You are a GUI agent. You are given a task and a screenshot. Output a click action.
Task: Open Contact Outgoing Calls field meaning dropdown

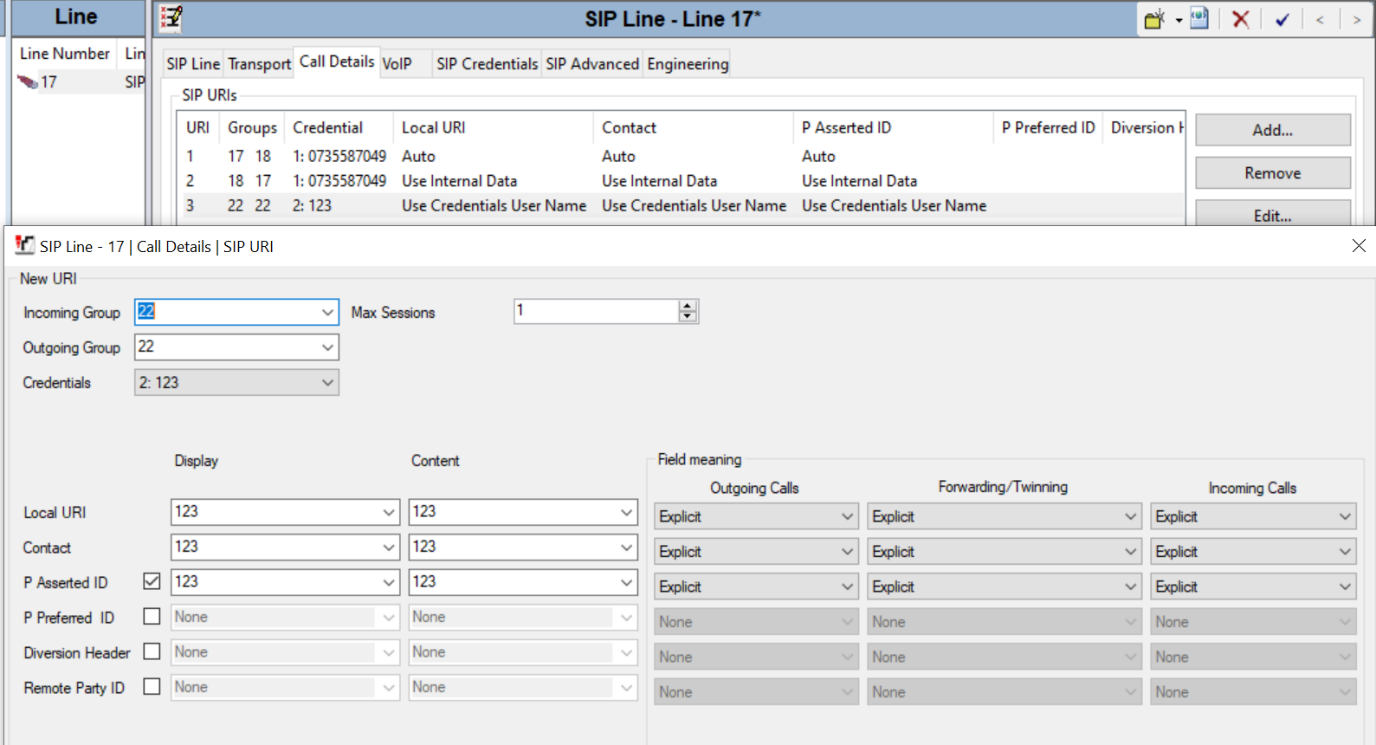[x=757, y=552]
